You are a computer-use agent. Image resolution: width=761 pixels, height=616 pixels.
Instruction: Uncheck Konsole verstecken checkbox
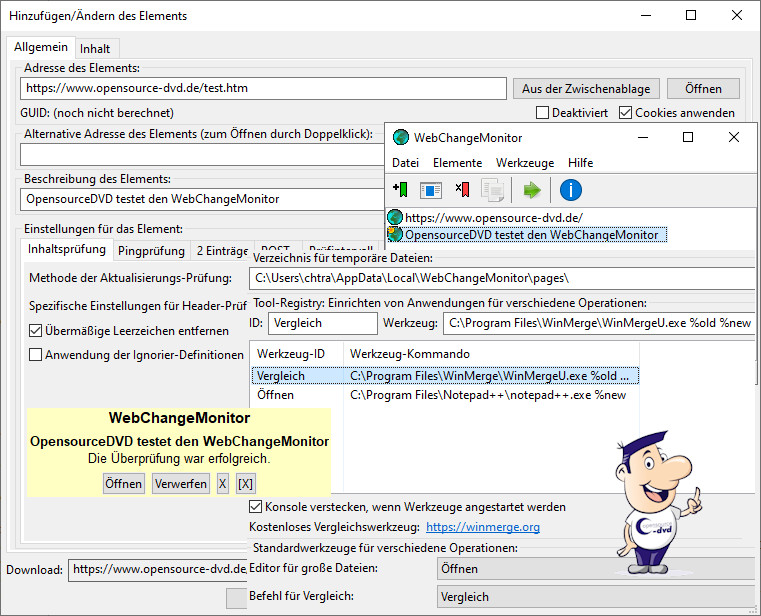(x=257, y=507)
